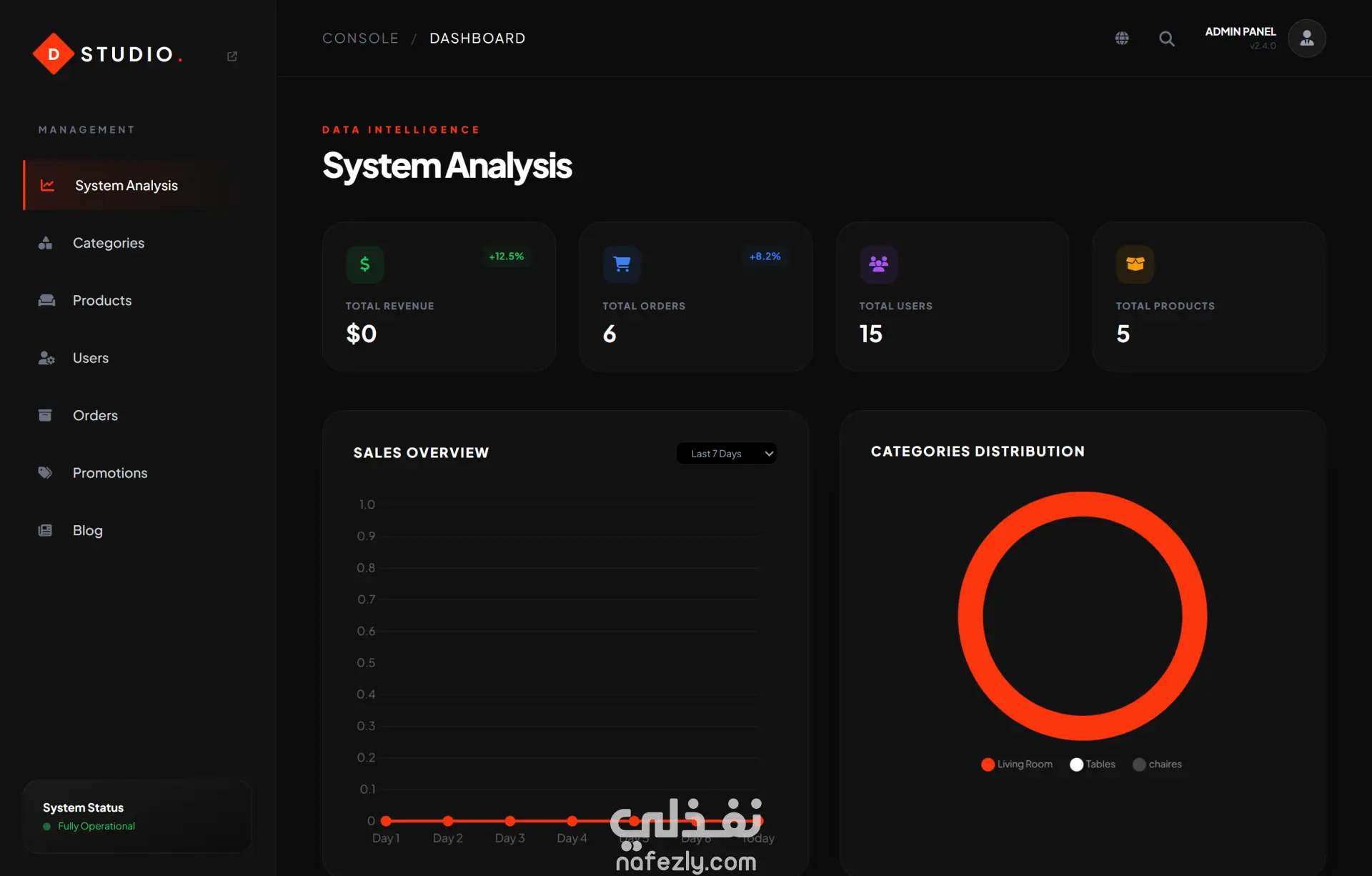Open search with the magnifier icon
This screenshot has height=876, width=1372.
(1166, 39)
